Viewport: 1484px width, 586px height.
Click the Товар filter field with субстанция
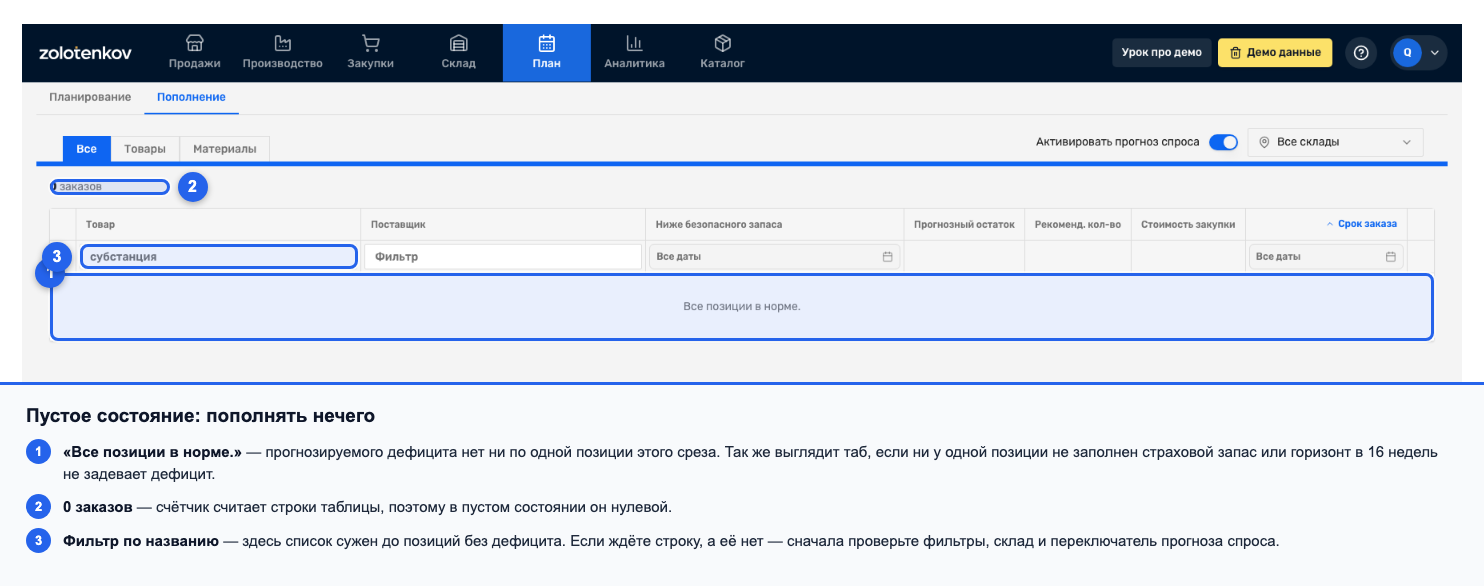218,257
